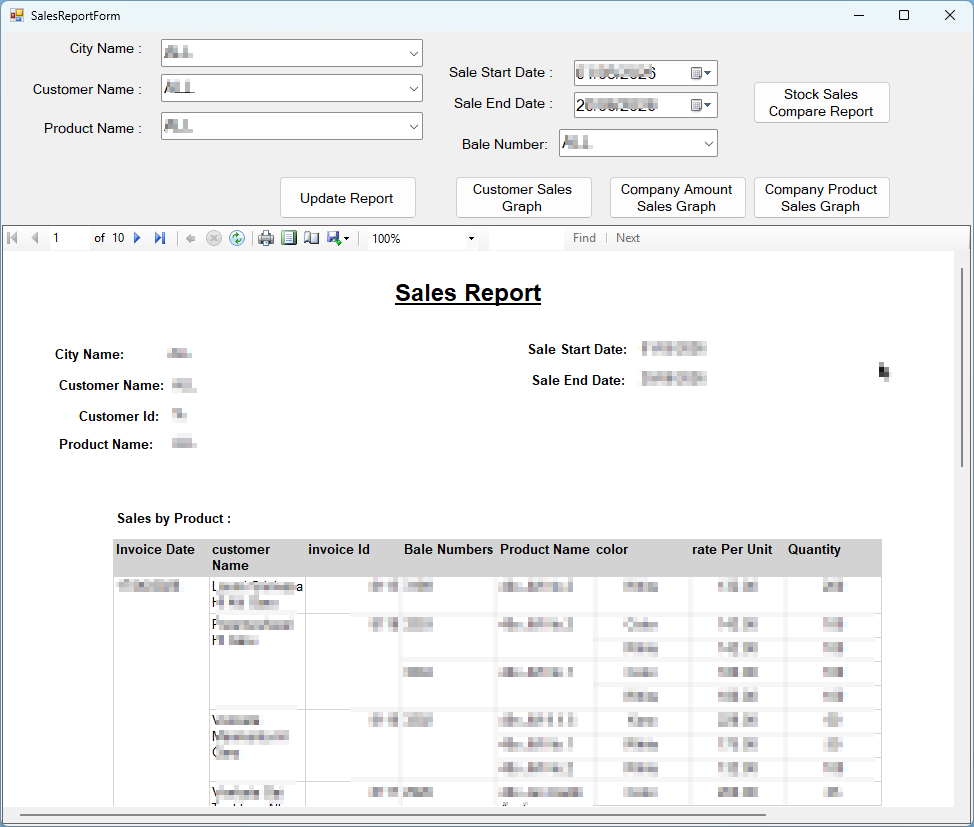Image resolution: width=974 pixels, height=827 pixels.
Task: Go to first page of report
Action: click(12, 238)
